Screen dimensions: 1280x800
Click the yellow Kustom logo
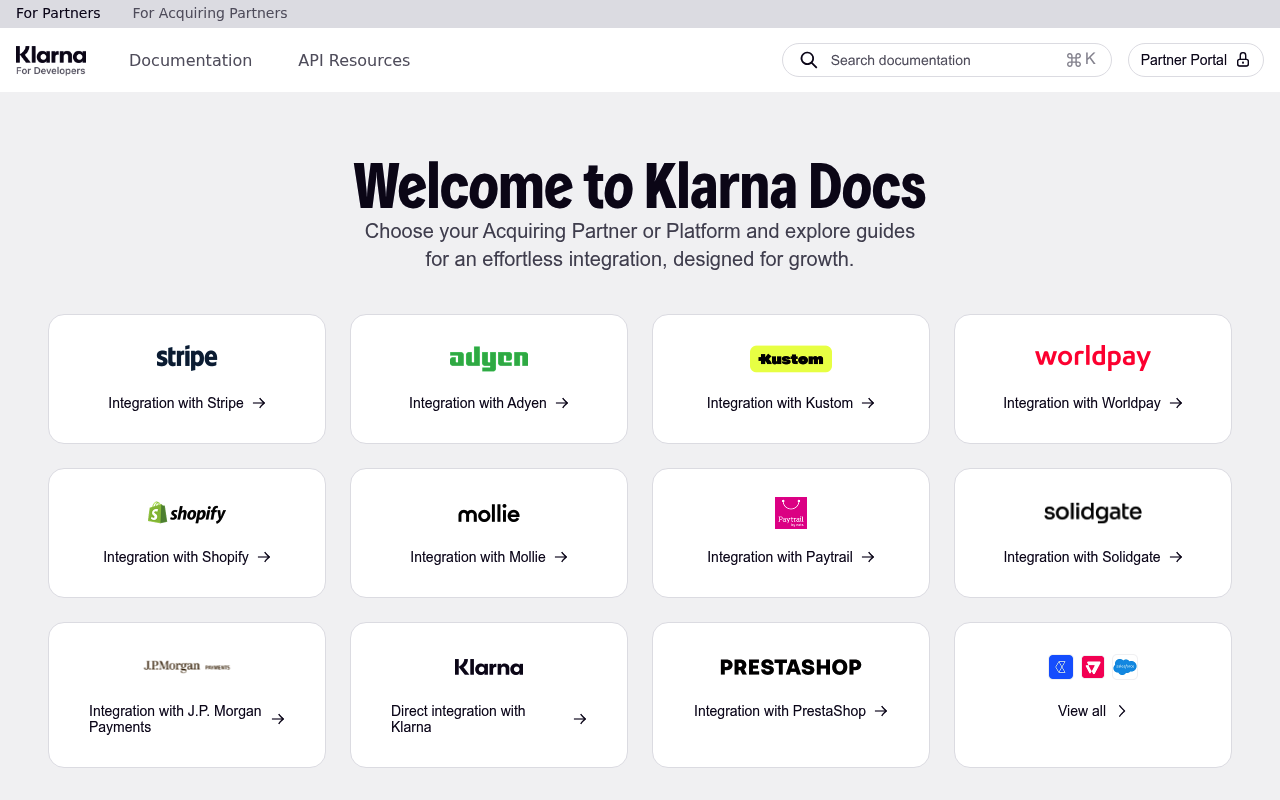pos(791,359)
